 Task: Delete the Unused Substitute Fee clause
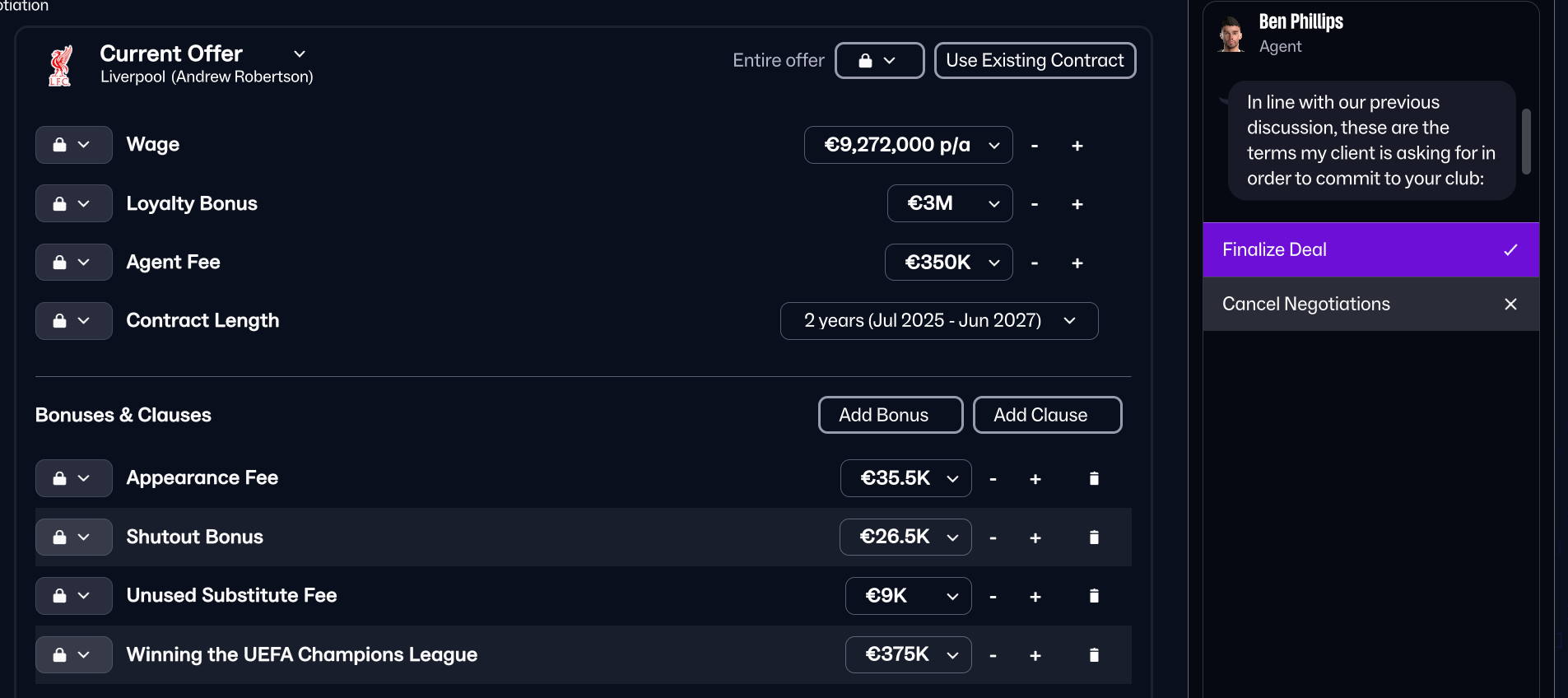click(x=1094, y=595)
